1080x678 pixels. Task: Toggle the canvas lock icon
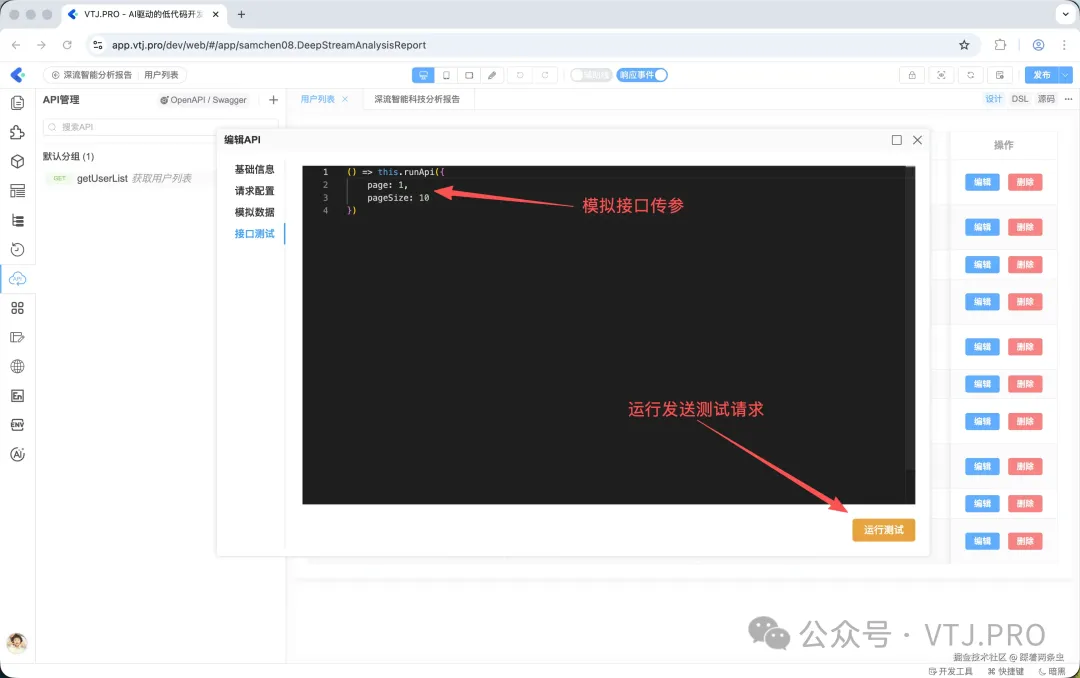coord(912,75)
